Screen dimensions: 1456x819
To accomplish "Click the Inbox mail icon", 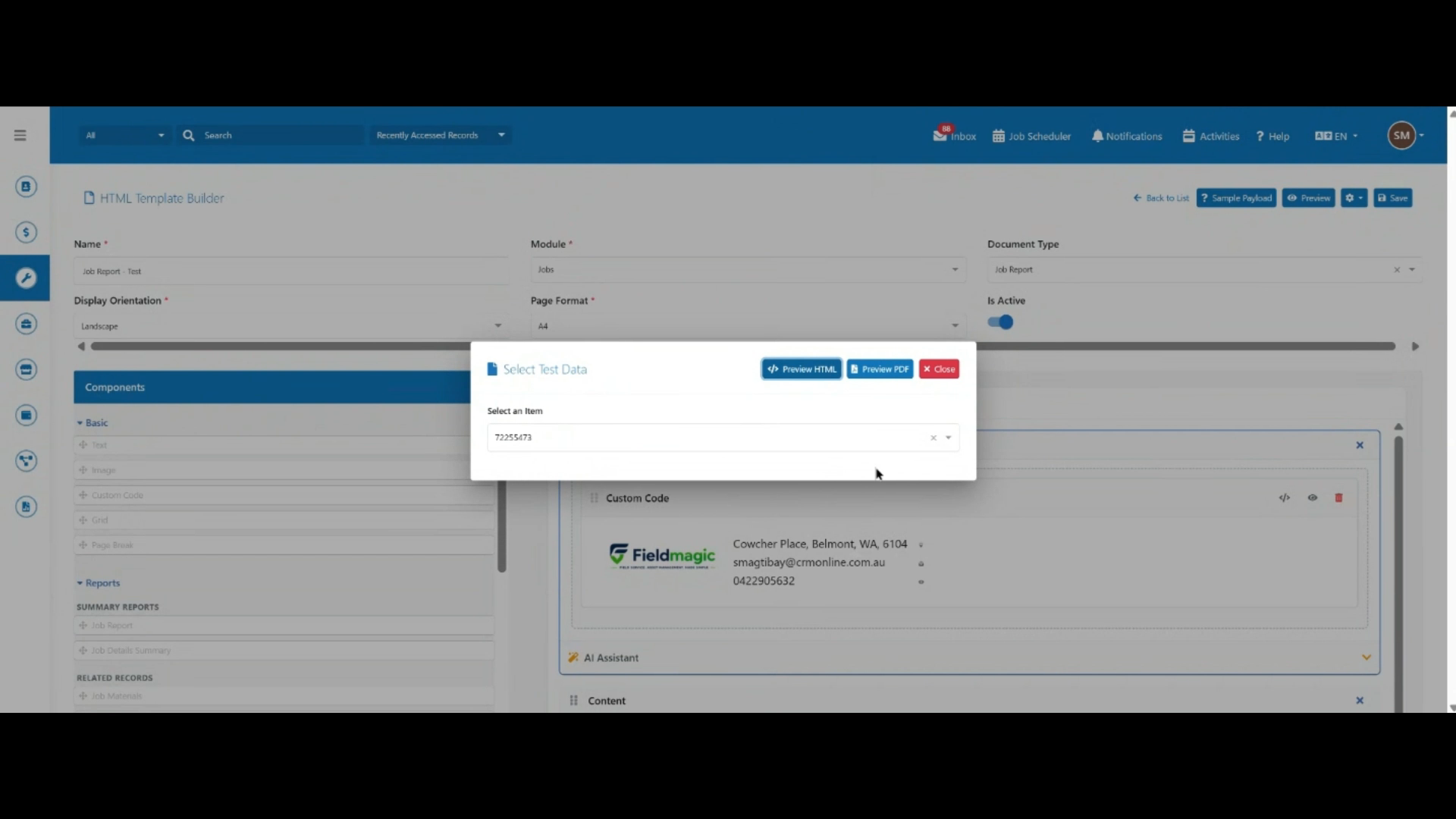I will 940,135.
